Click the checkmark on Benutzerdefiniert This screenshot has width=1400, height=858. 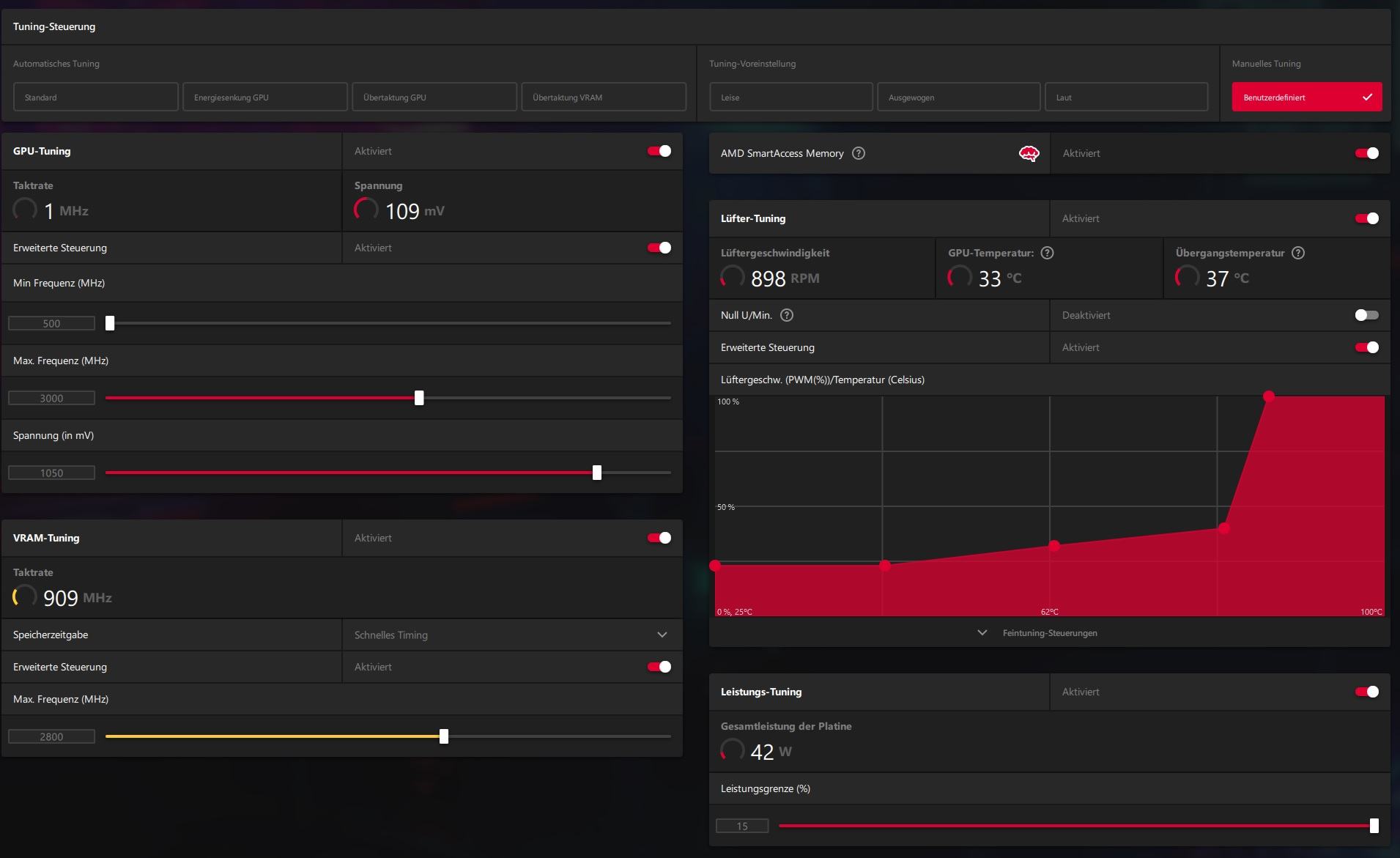(x=1367, y=97)
